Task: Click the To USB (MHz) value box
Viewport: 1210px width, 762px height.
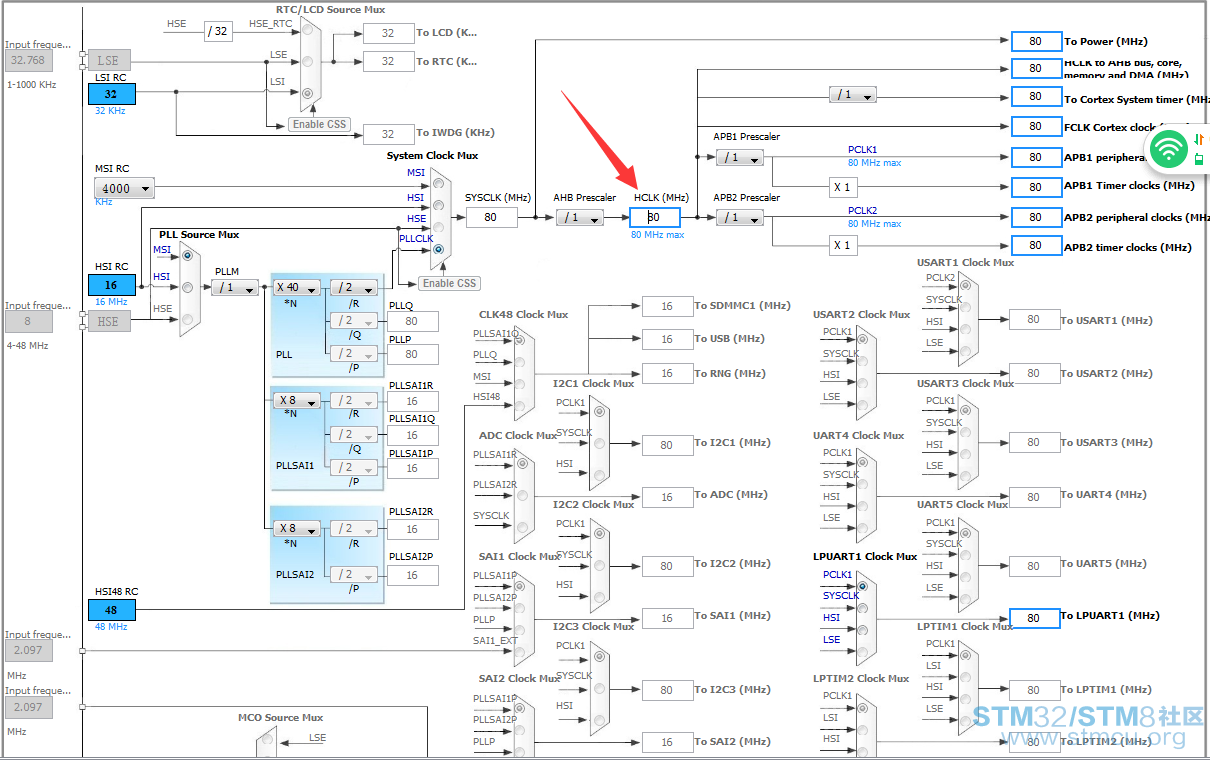Action: [667, 339]
